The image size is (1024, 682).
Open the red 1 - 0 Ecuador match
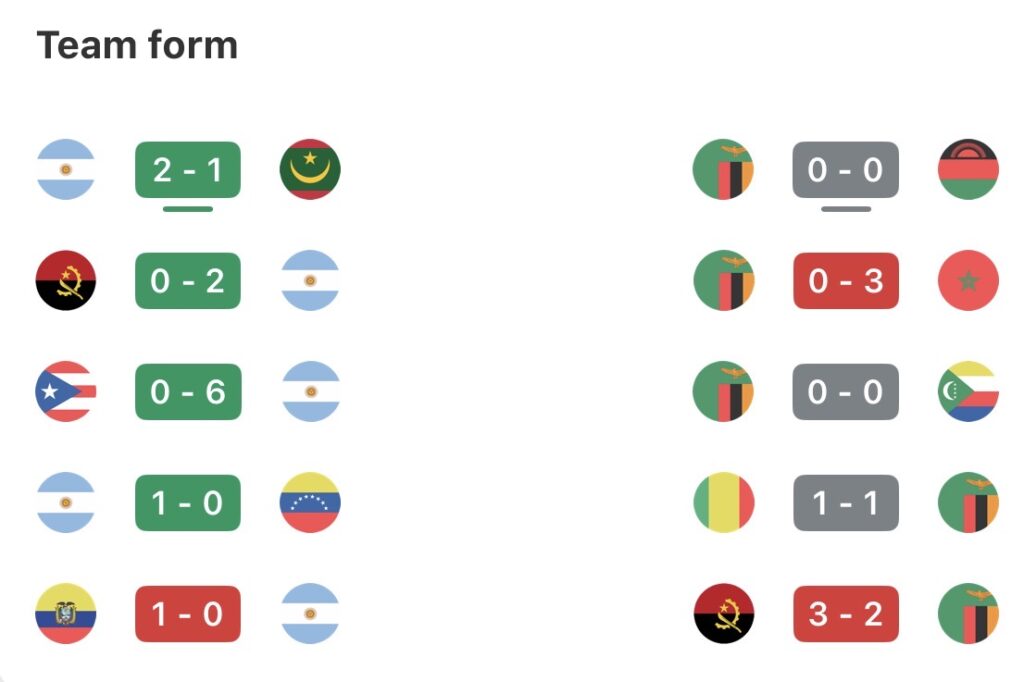click(x=188, y=613)
